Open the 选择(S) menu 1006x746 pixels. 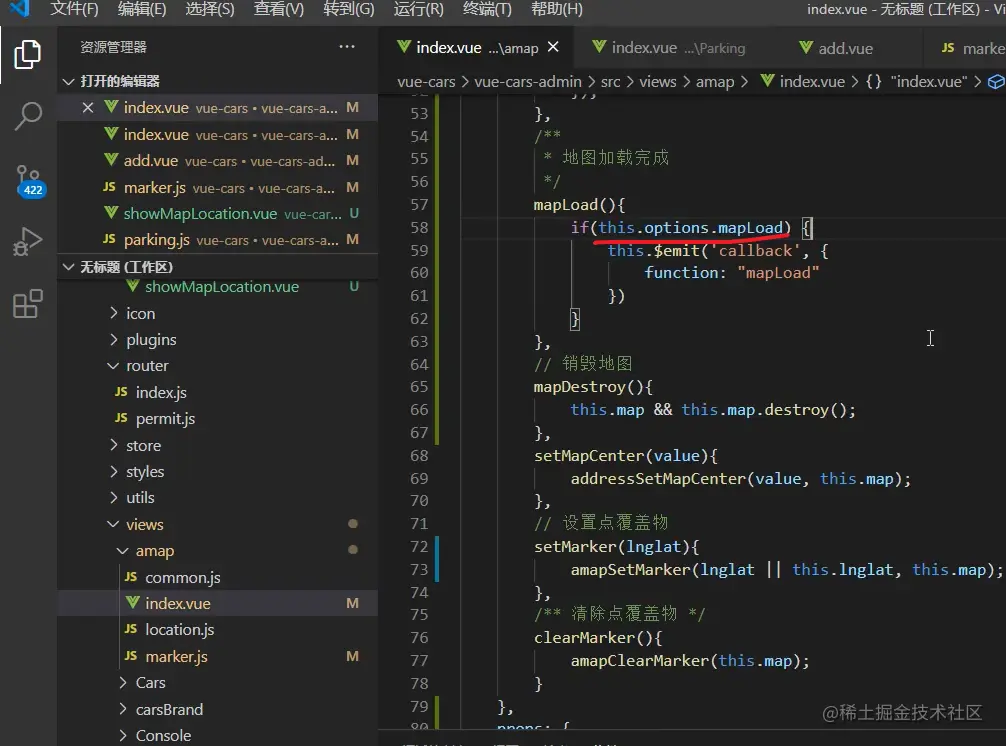pos(210,9)
